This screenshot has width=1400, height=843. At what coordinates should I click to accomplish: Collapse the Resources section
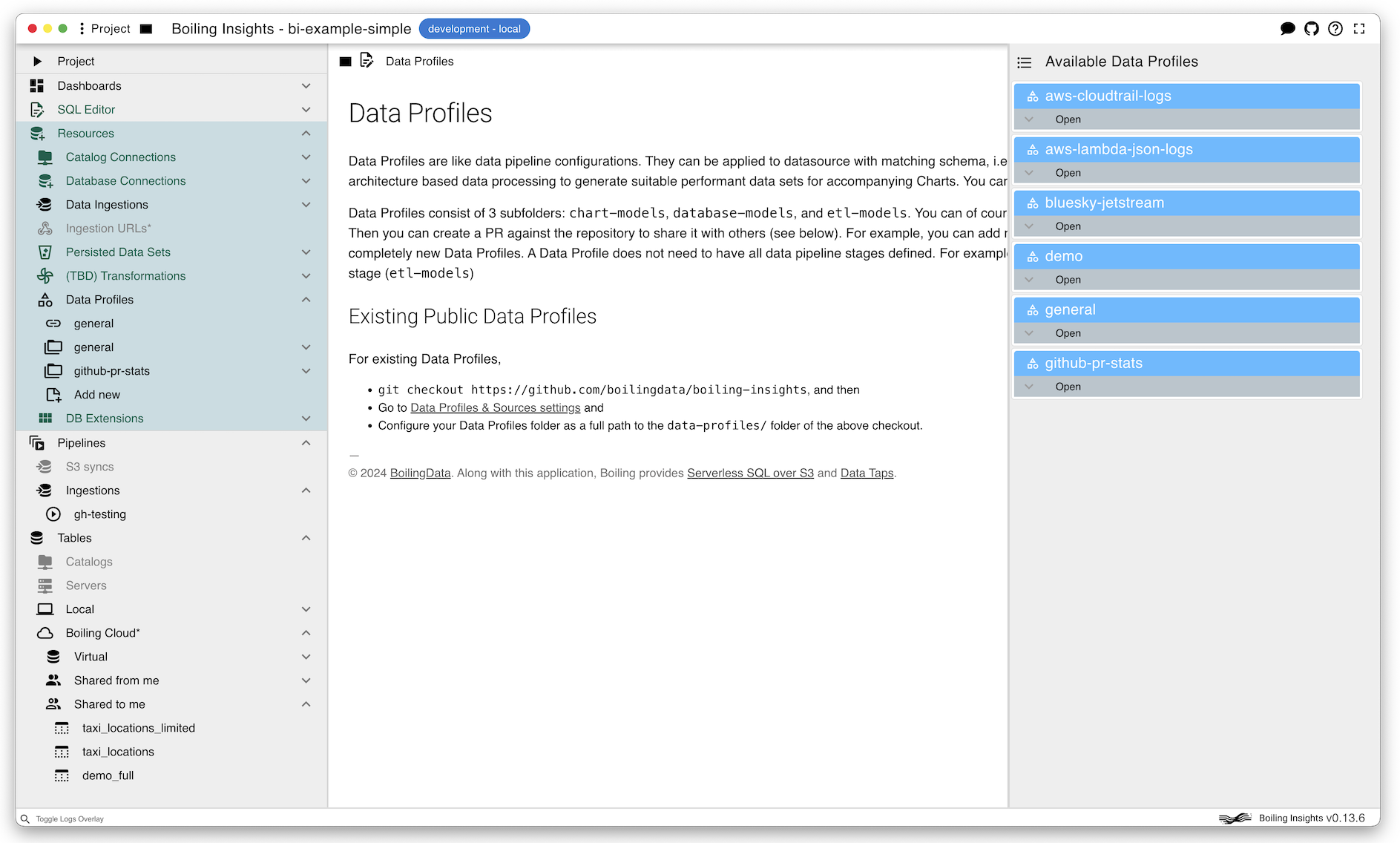(306, 133)
